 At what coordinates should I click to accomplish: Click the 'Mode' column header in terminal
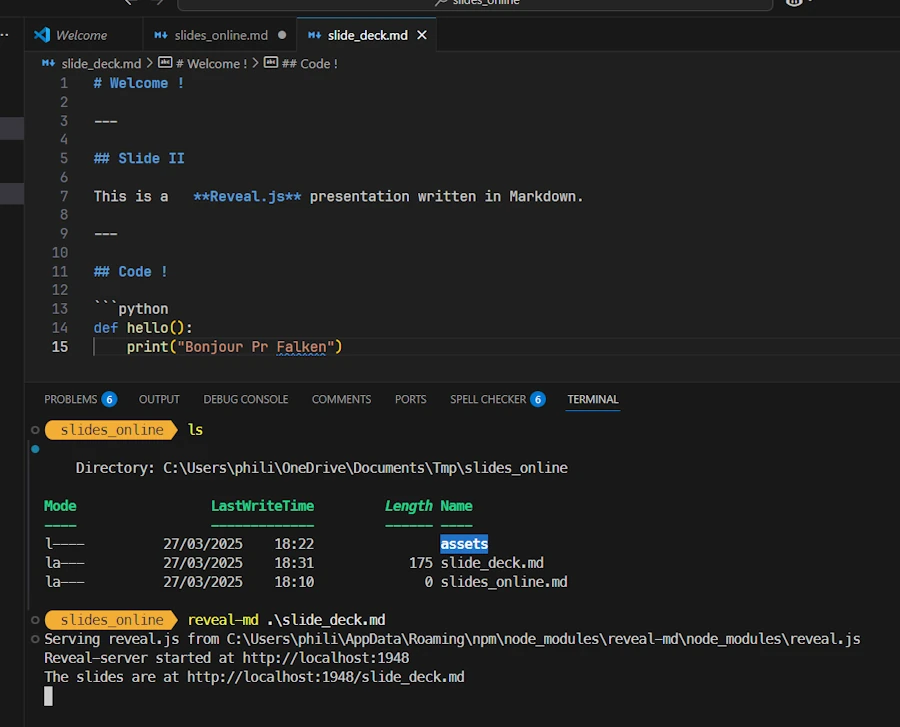click(x=60, y=506)
